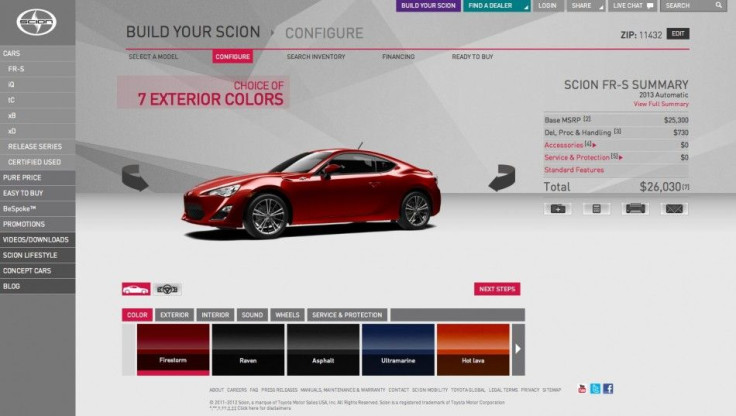Start Live Chat
Viewport: 736px width, 416px height.
tap(633, 6)
